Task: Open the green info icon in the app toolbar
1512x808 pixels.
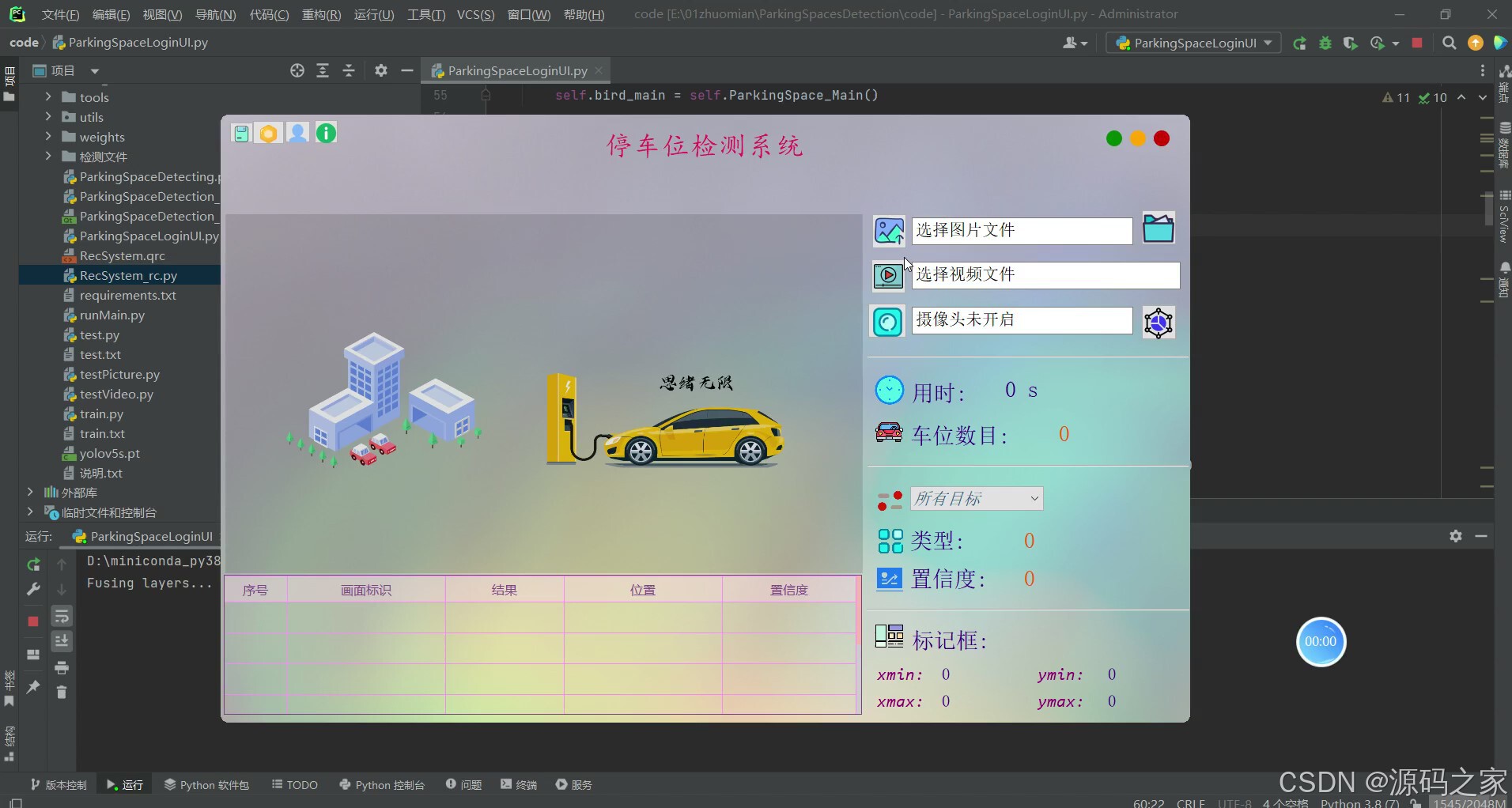Action: point(327,133)
